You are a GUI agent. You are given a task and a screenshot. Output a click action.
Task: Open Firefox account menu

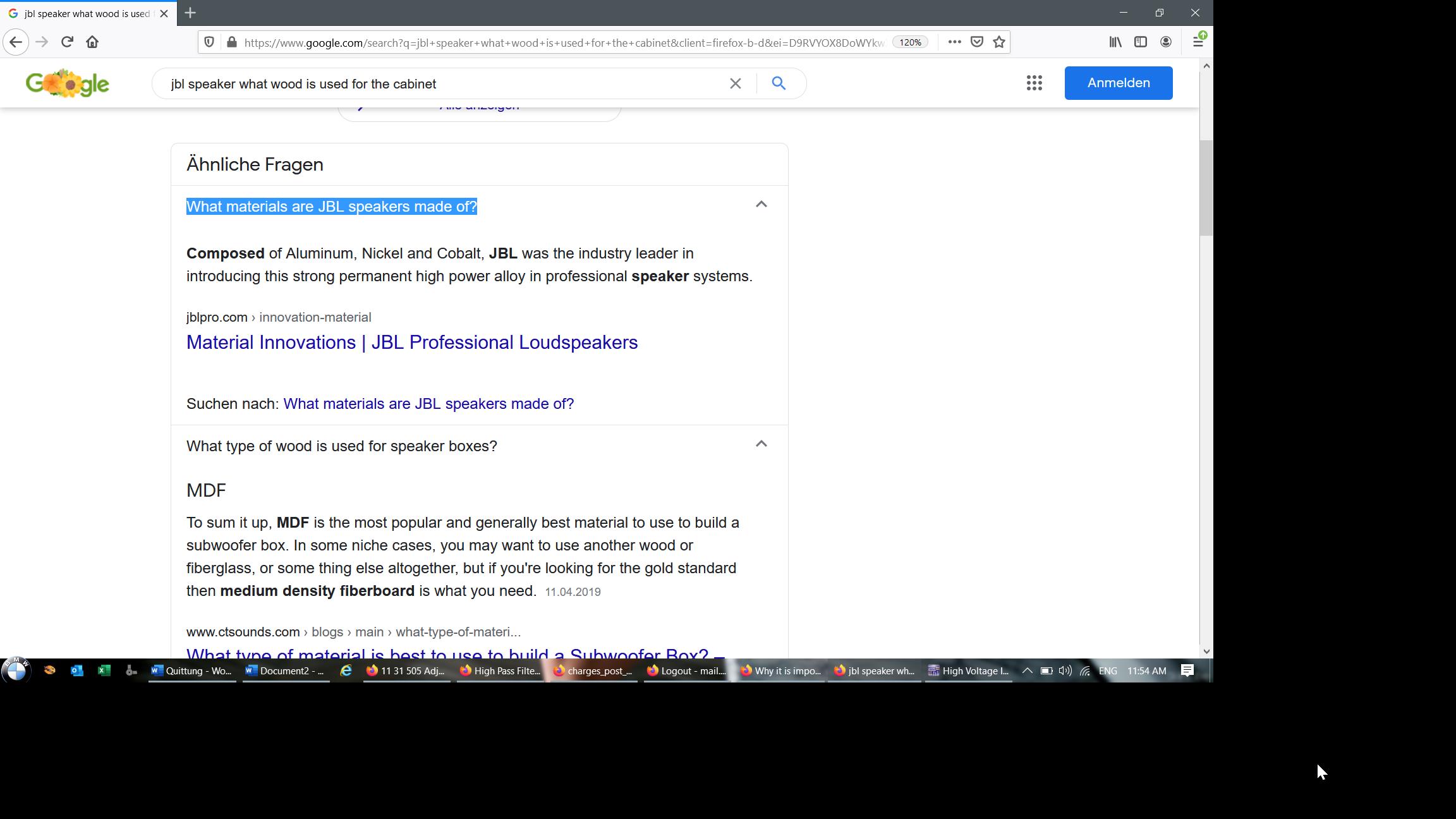1166,42
